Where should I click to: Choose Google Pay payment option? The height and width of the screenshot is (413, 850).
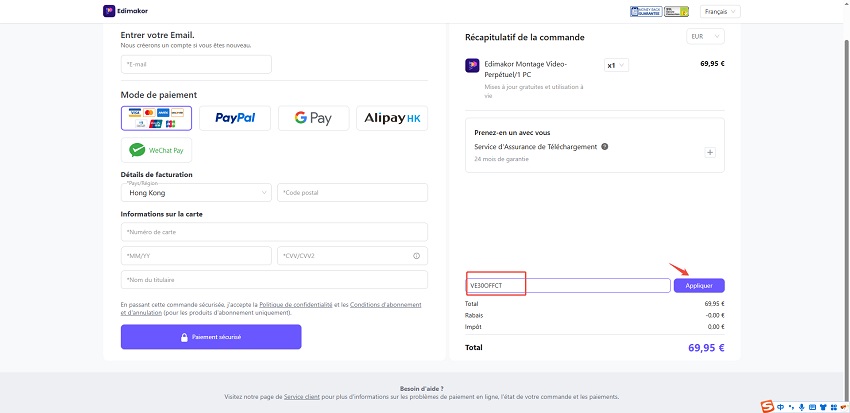(x=313, y=118)
